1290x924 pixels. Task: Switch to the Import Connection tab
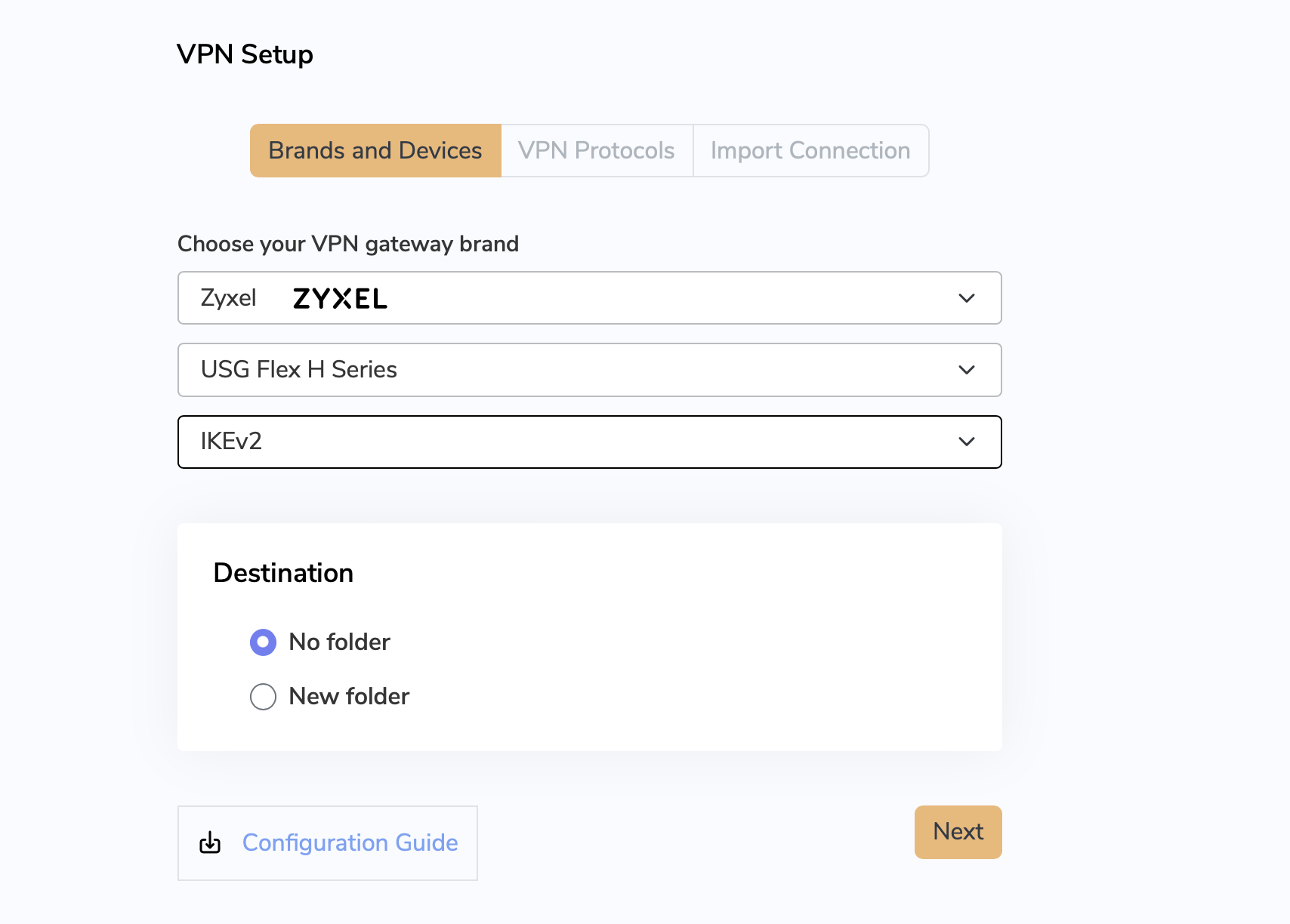point(810,151)
